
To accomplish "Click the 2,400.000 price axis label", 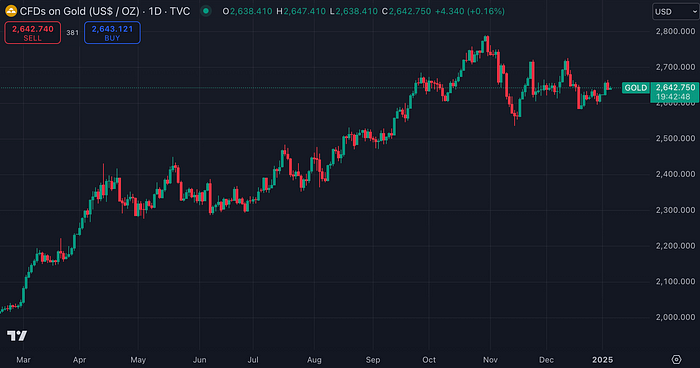I will (x=675, y=174).
